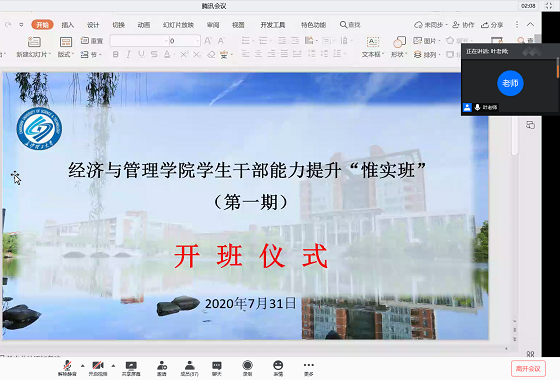The image size is (560, 380).
Task: Open the invite participants icon
Action: click(162, 368)
